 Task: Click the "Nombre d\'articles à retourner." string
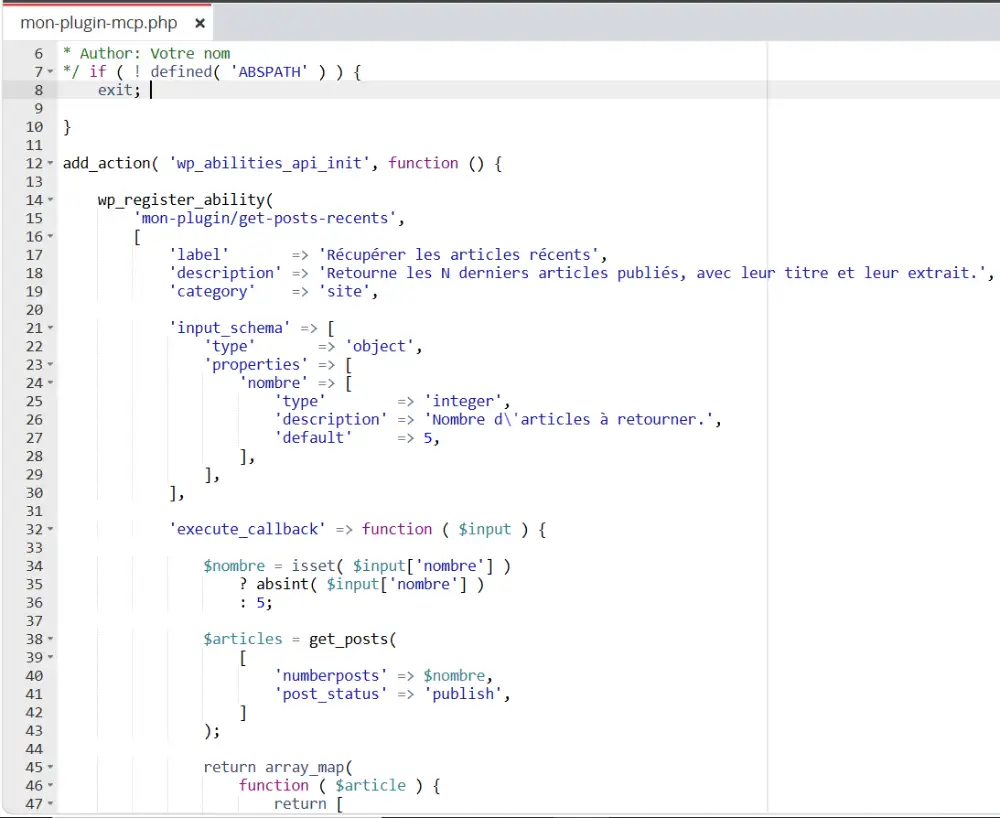[x=569, y=420]
